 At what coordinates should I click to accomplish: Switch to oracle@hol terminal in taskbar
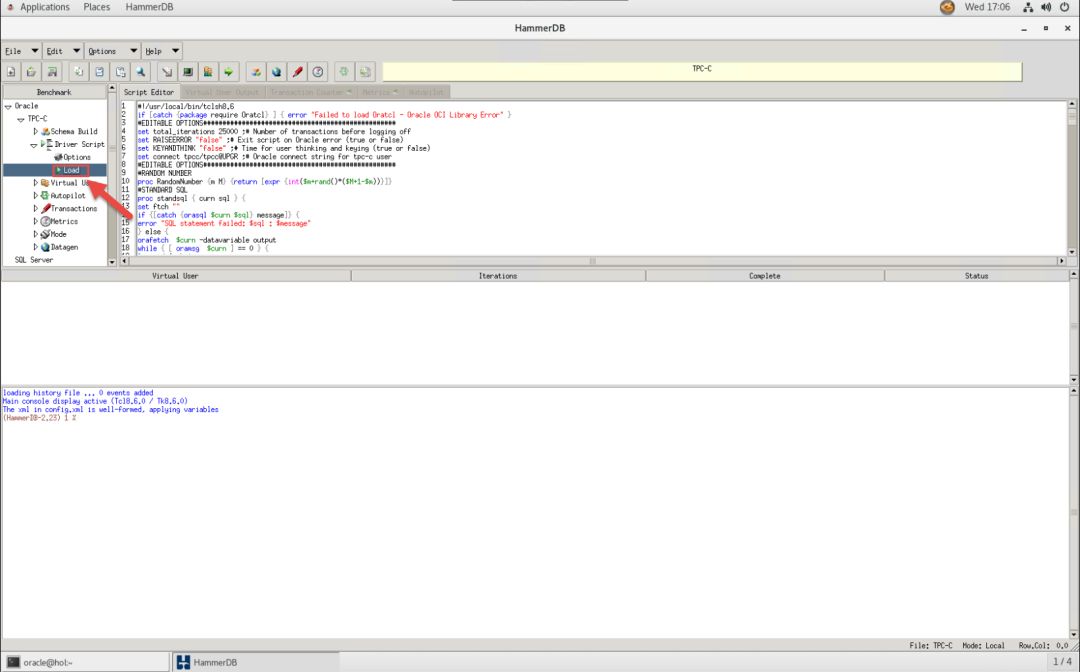point(40,662)
